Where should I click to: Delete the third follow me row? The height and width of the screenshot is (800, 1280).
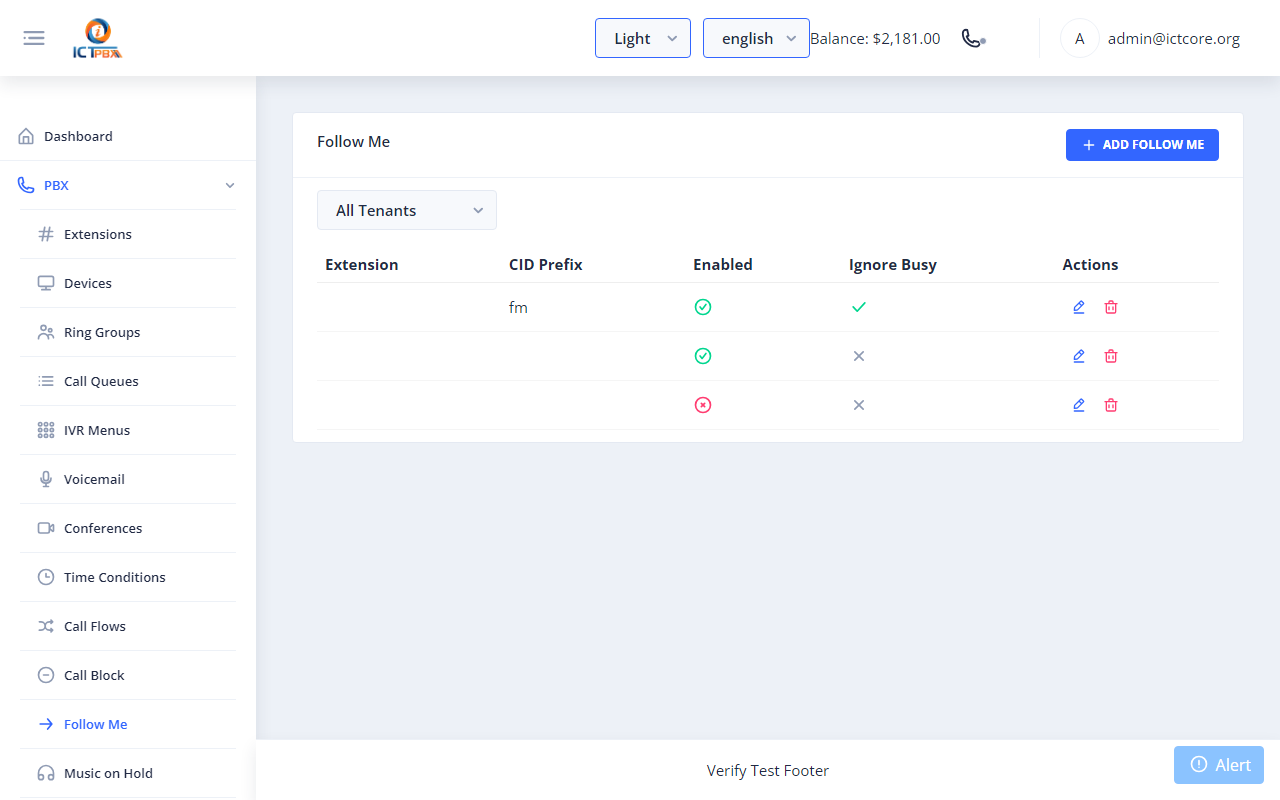click(1111, 405)
